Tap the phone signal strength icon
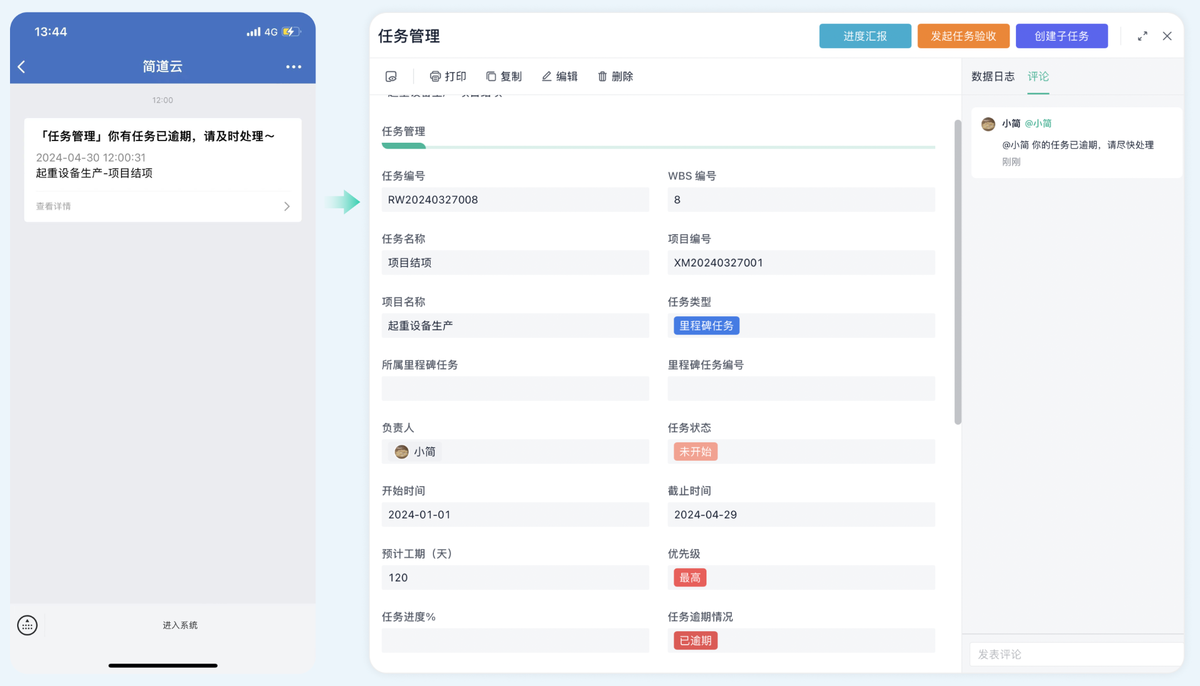1200x686 pixels. [x=253, y=32]
